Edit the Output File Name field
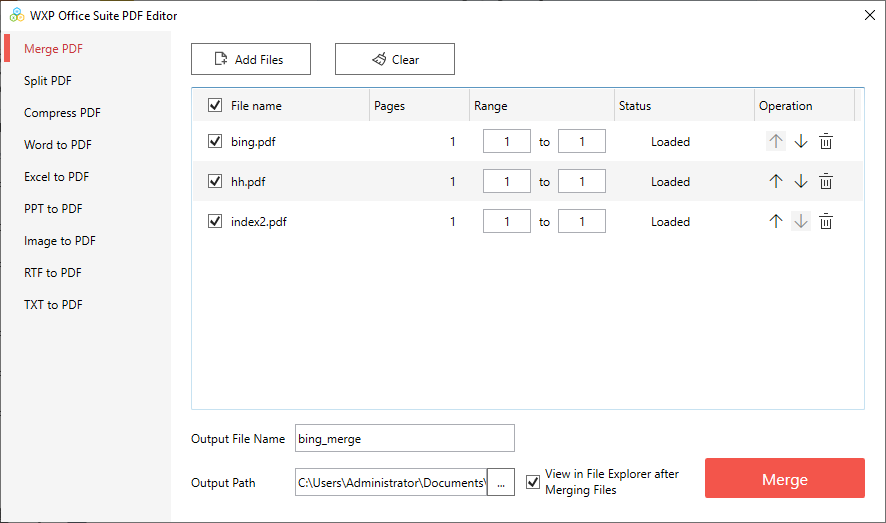This screenshot has width=886, height=523. coord(405,438)
